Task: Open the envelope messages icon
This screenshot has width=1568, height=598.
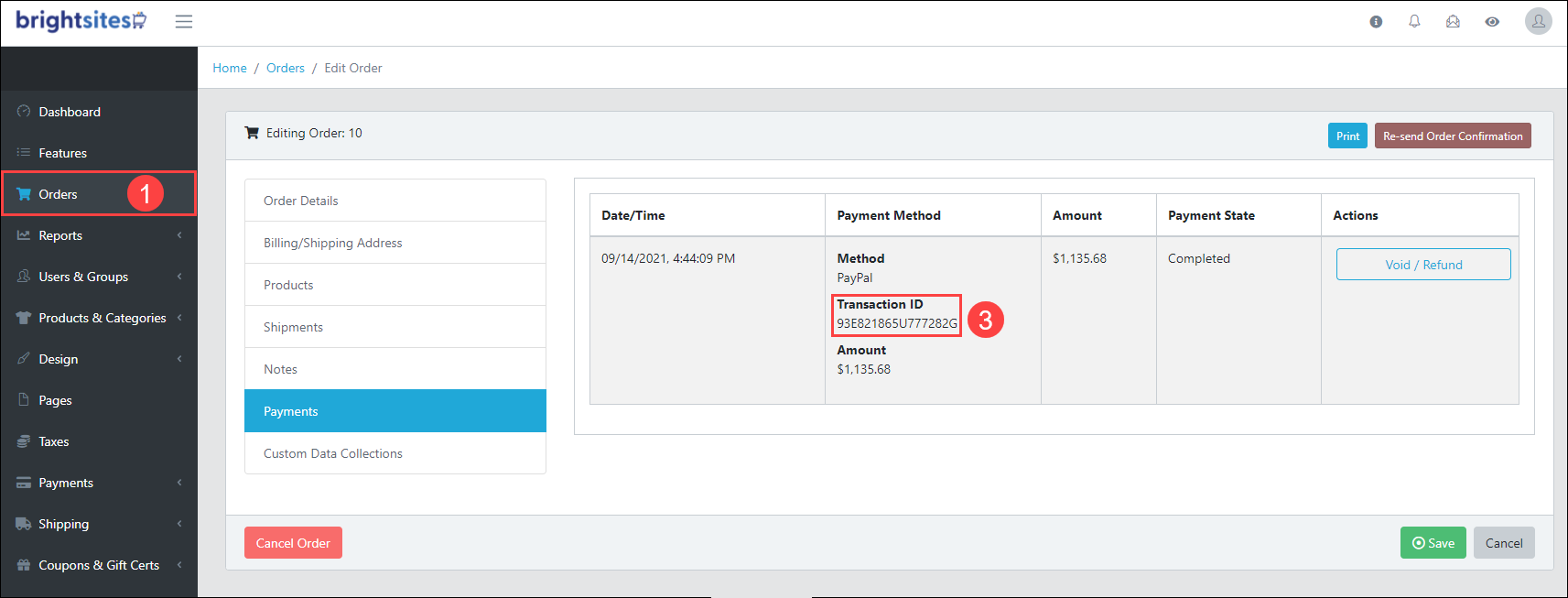Action: (x=1453, y=21)
